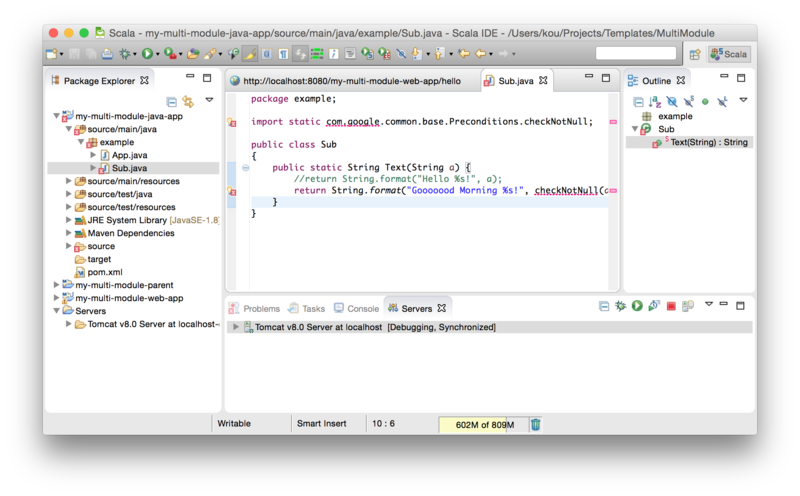This screenshot has height=496, width=800.
Task: Expand JRE System Library node
Action: point(68,220)
